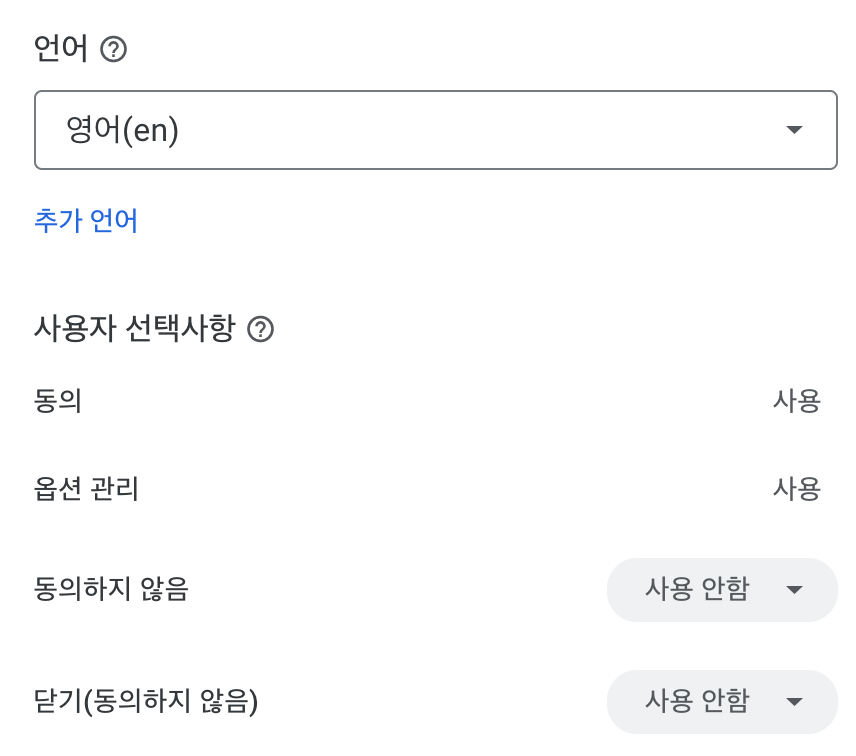The height and width of the screenshot is (756, 856).
Task: Open the 추가 언어 link
Action: pos(86,221)
